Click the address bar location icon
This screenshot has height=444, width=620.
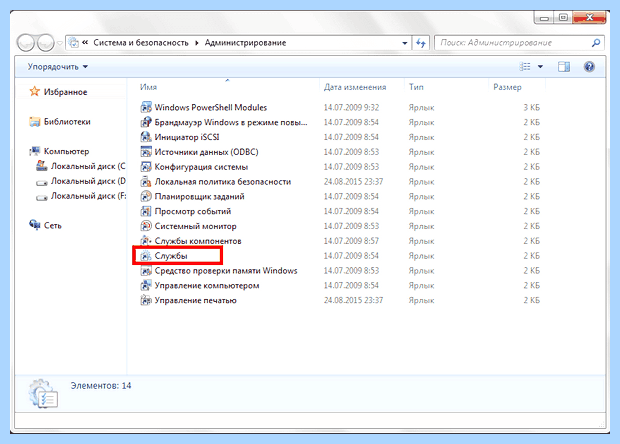(73, 42)
